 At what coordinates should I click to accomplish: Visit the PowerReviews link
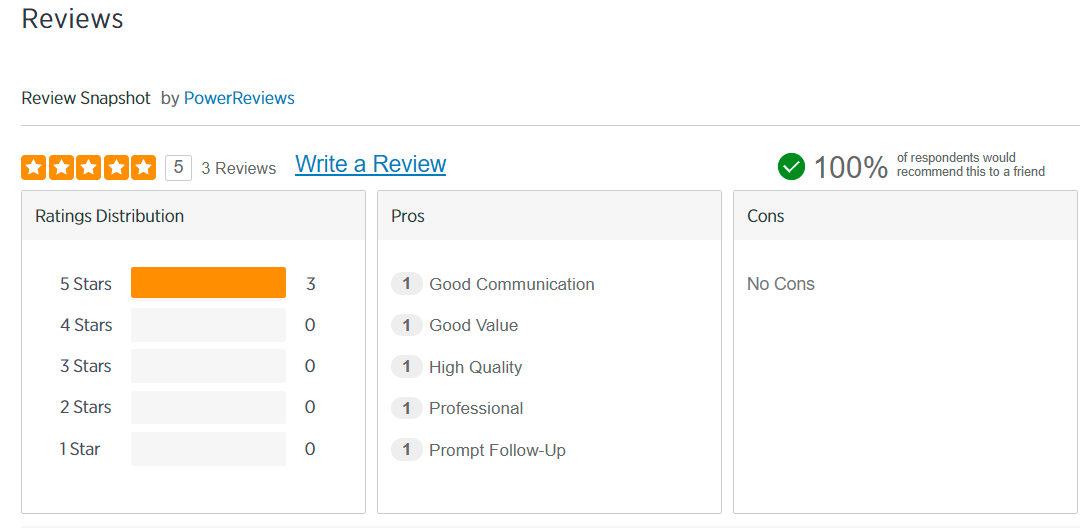pyautogui.click(x=239, y=98)
